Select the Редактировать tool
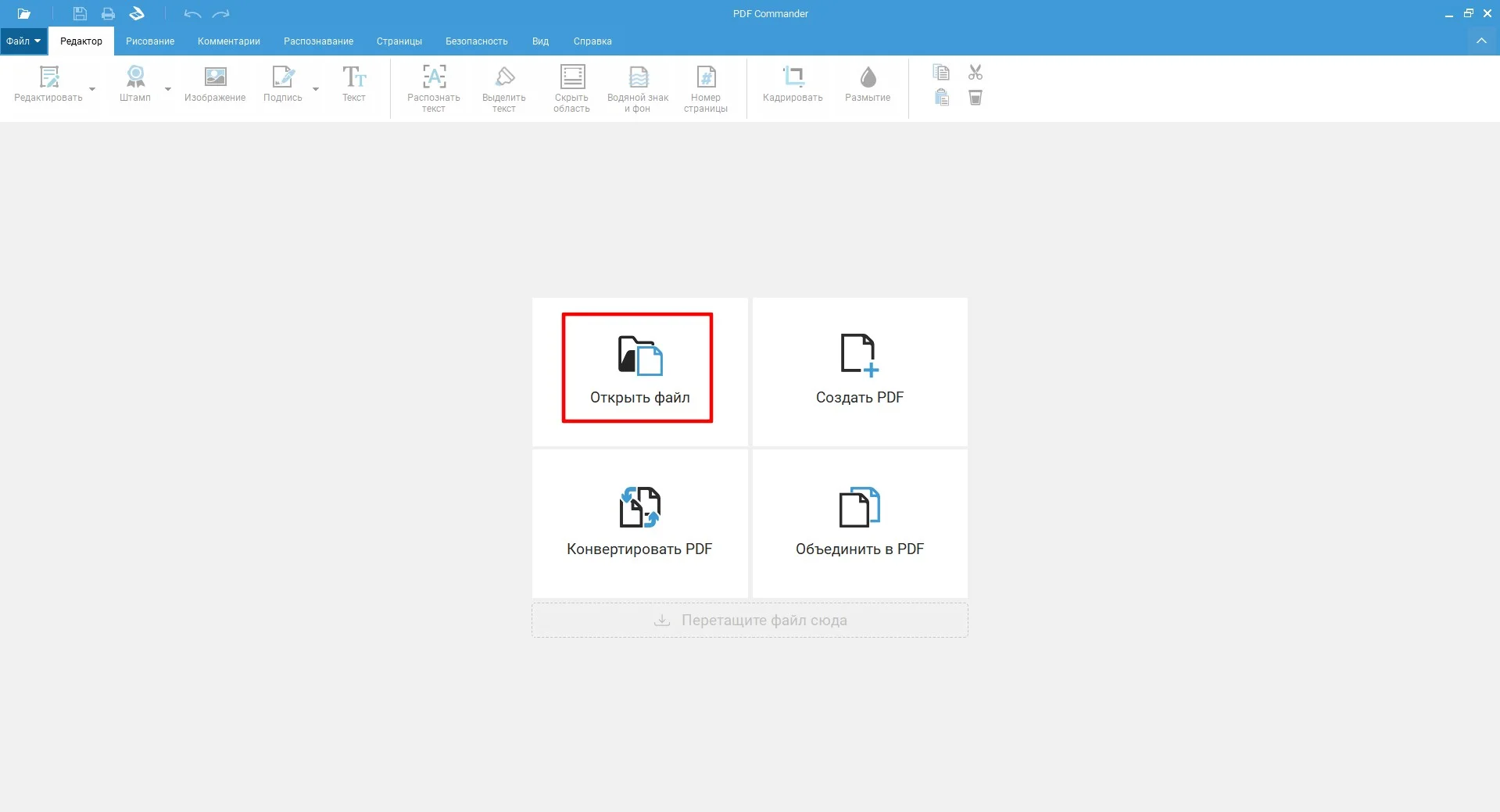 coord(48,84)
